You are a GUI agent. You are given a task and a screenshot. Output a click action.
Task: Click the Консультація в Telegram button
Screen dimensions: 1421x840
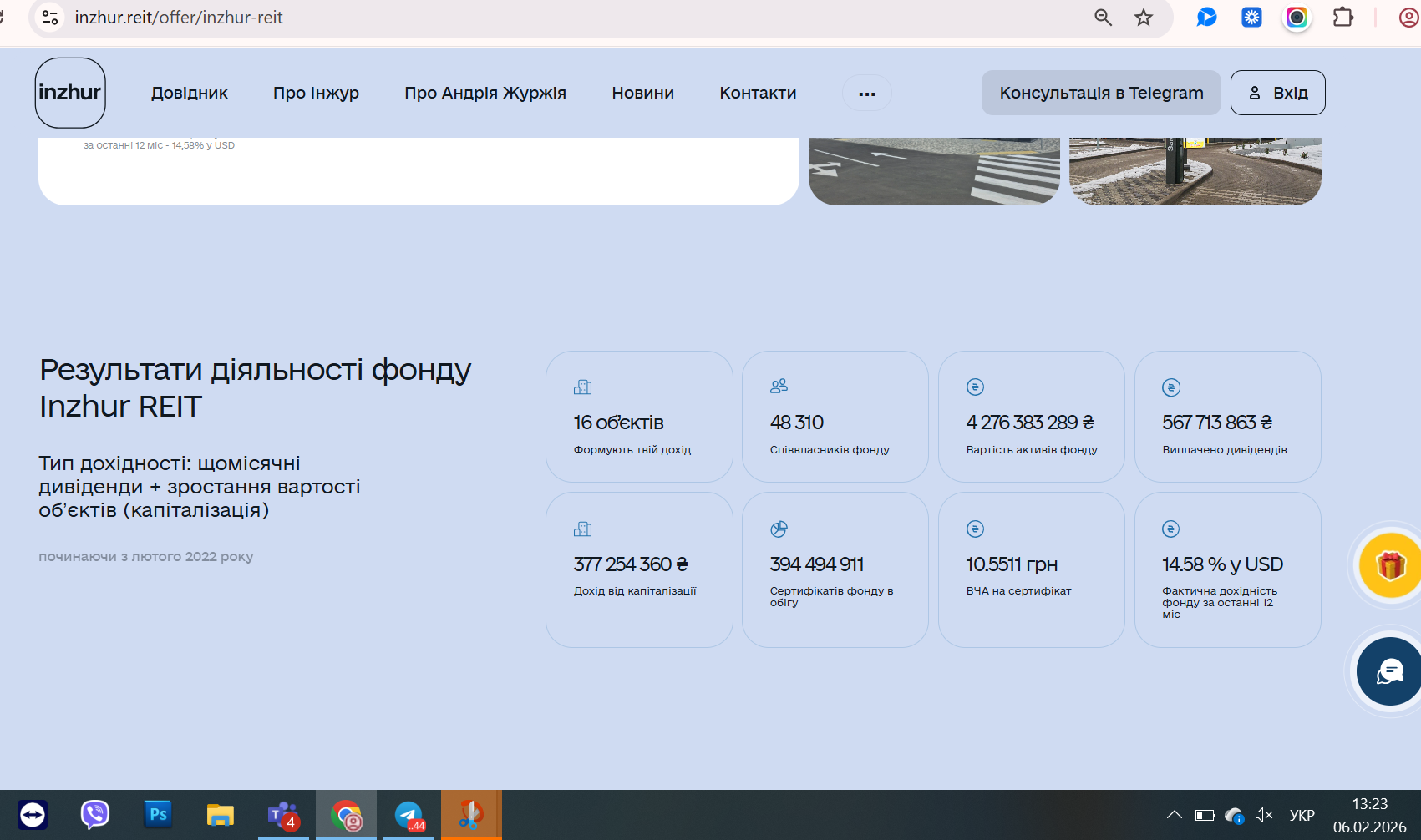(x=1101, y=93)
